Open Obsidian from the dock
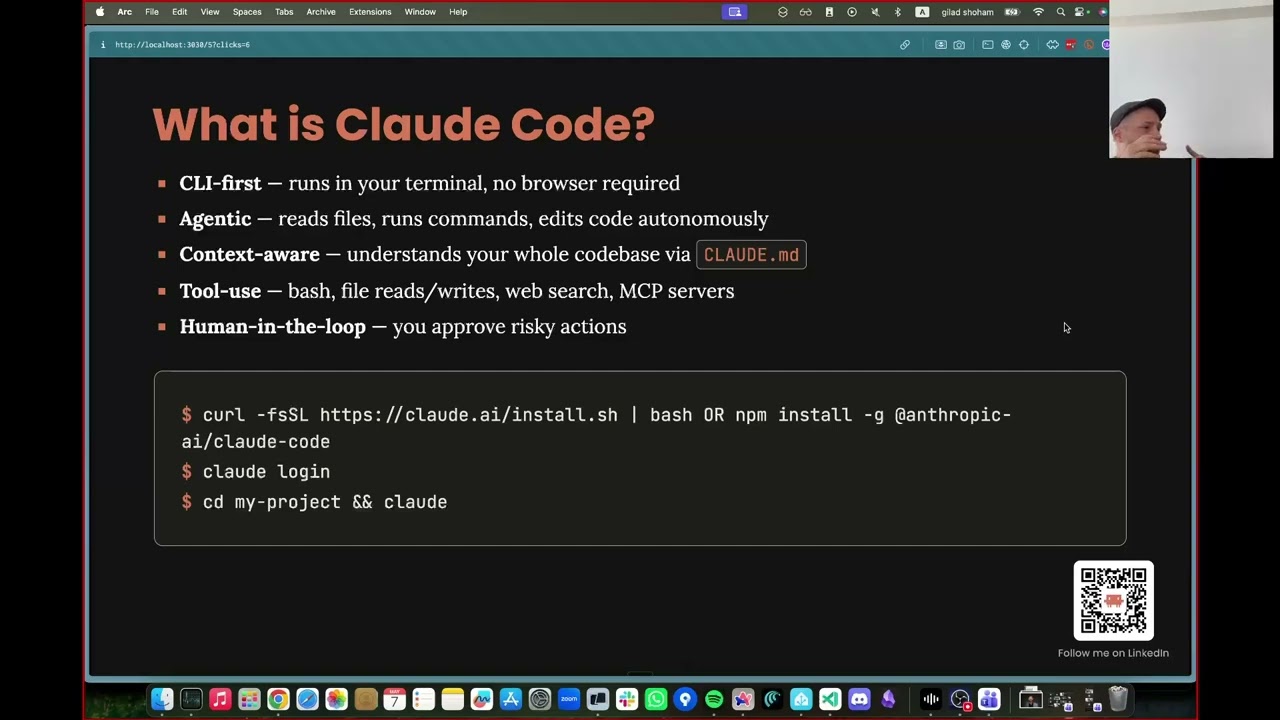1280x720 pixels. (888, 699)
